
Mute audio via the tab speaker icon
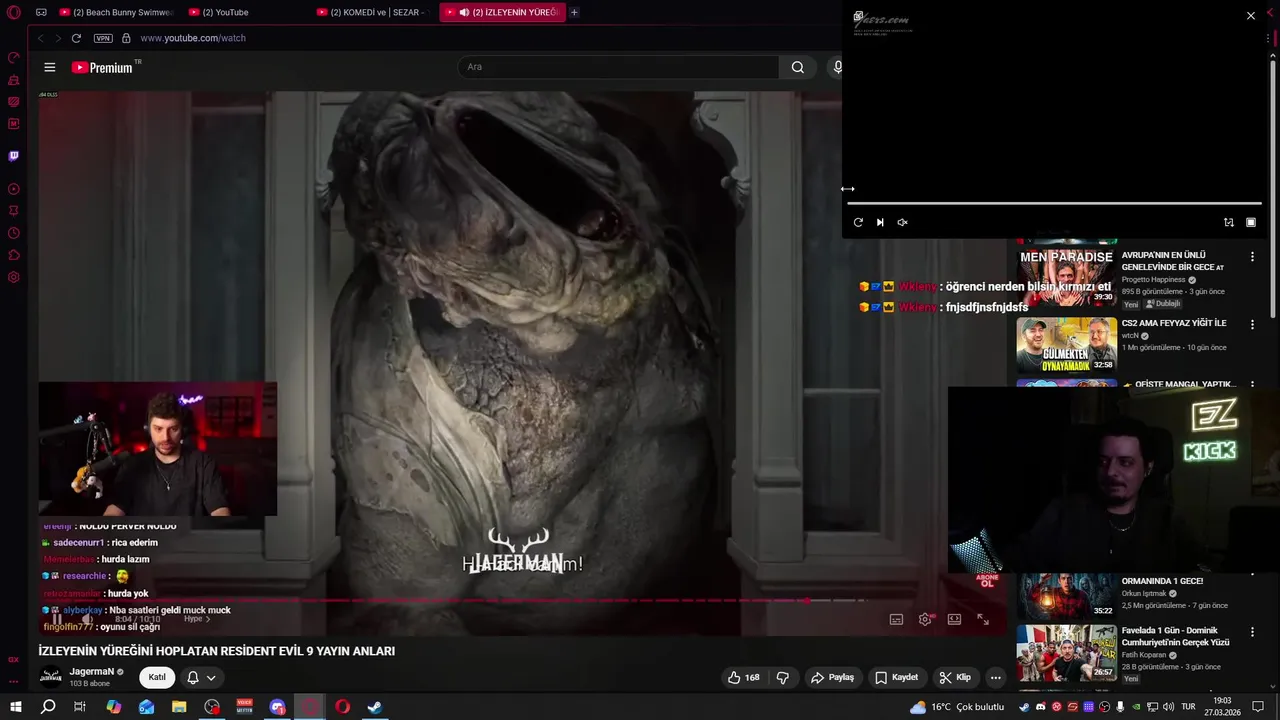[x=464, y=12]
